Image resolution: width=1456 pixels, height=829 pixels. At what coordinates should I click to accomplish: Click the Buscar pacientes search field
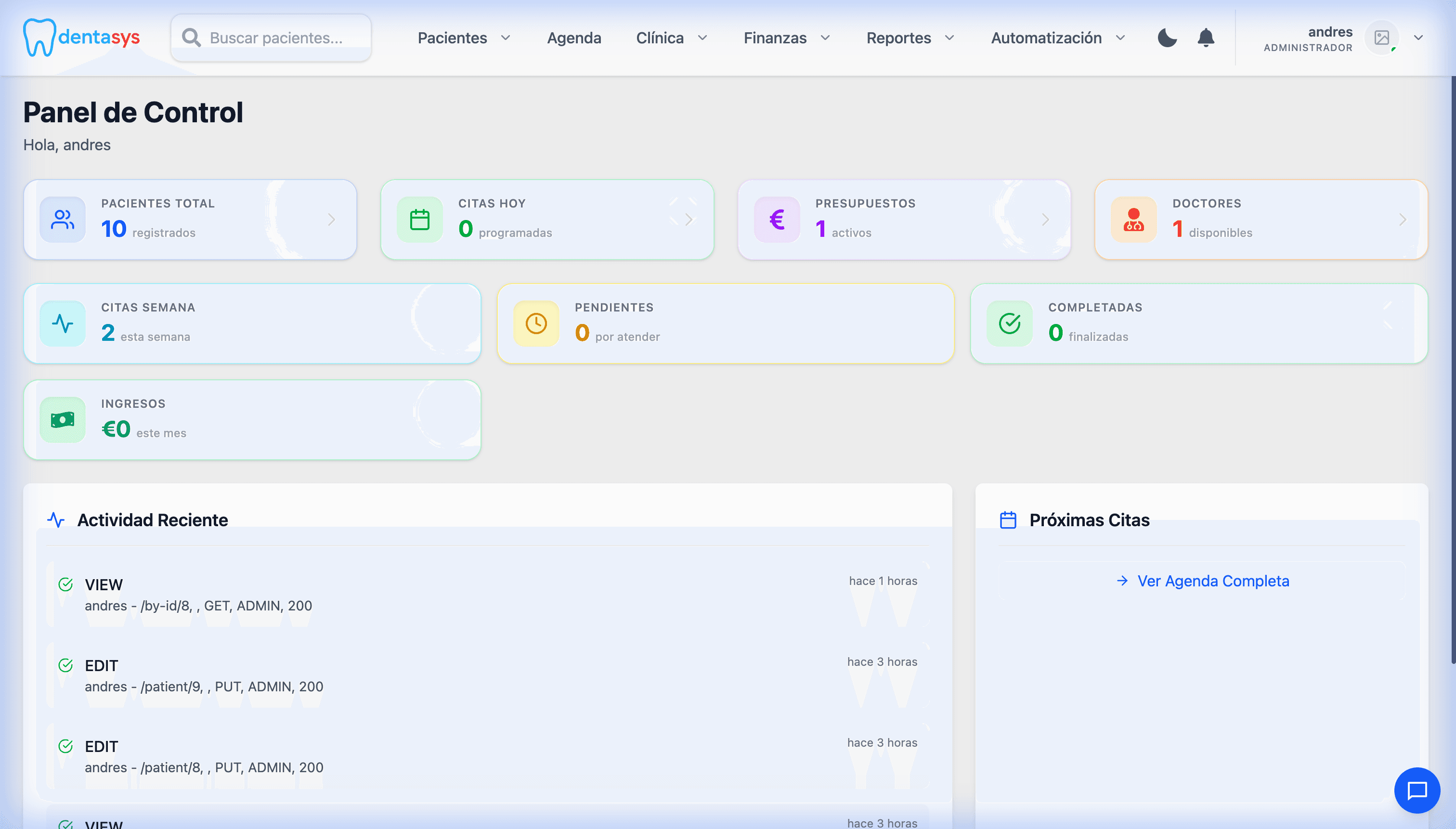click(275, 38)
